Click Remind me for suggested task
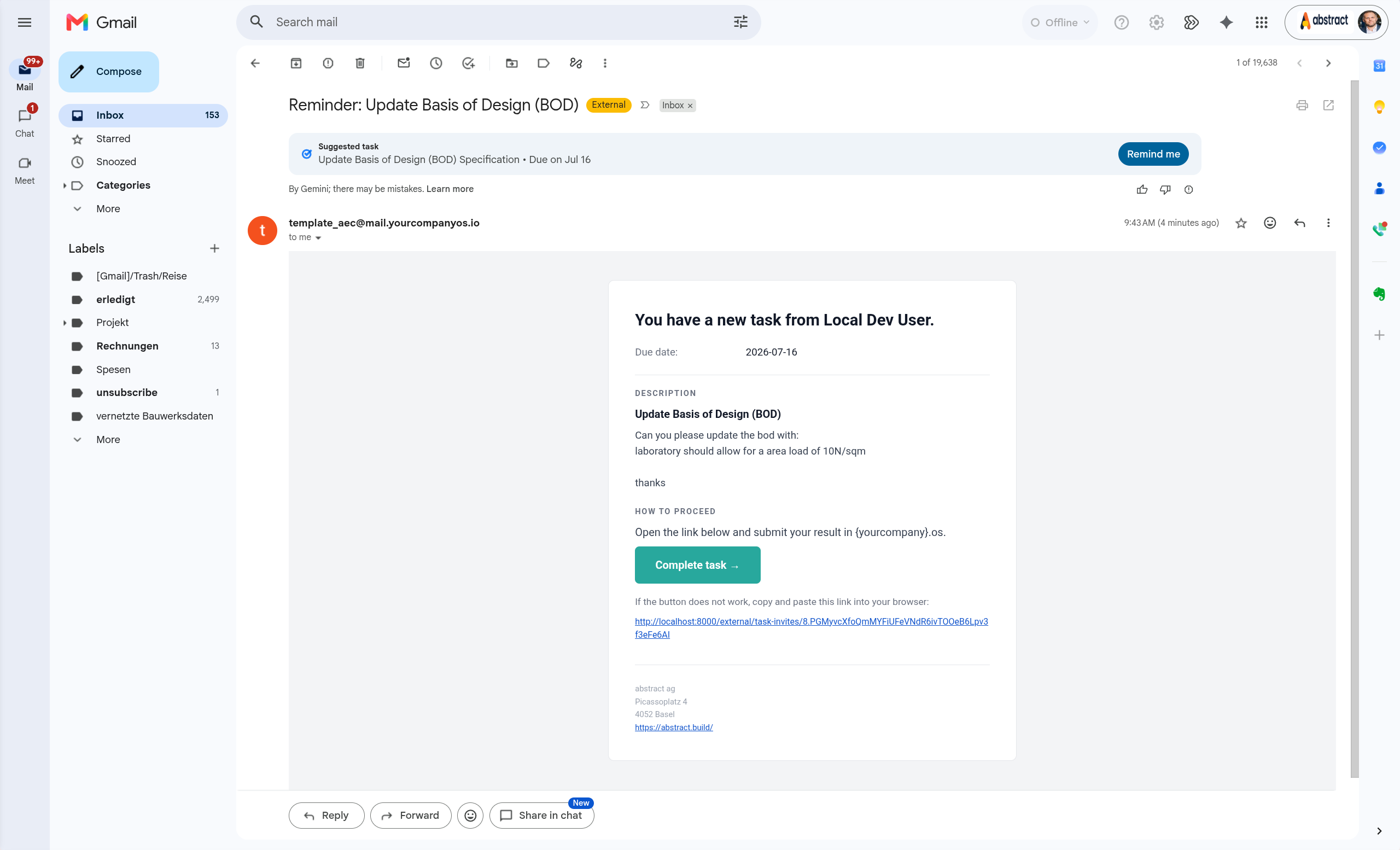This screenshot has width=1400, height=850. 1153,154
